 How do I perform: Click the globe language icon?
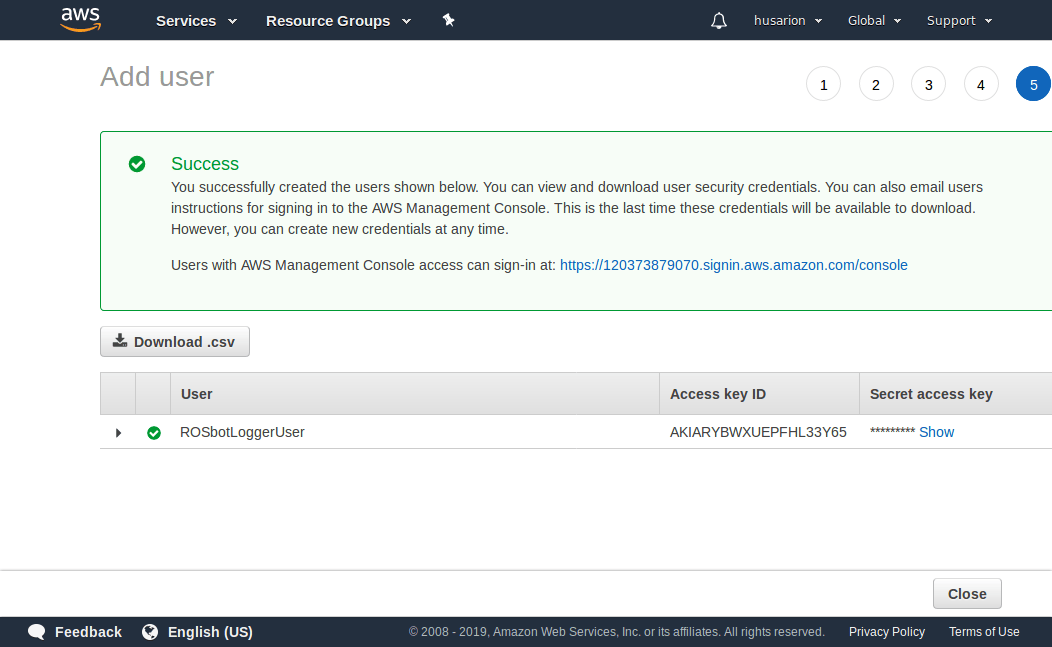(150, 632)
